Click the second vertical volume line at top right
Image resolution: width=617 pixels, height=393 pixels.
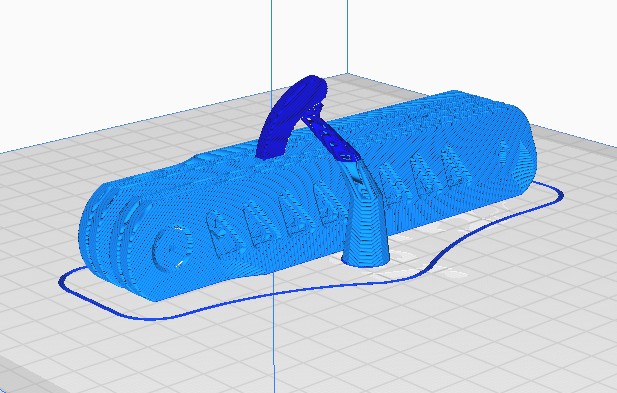pos(347,36)
